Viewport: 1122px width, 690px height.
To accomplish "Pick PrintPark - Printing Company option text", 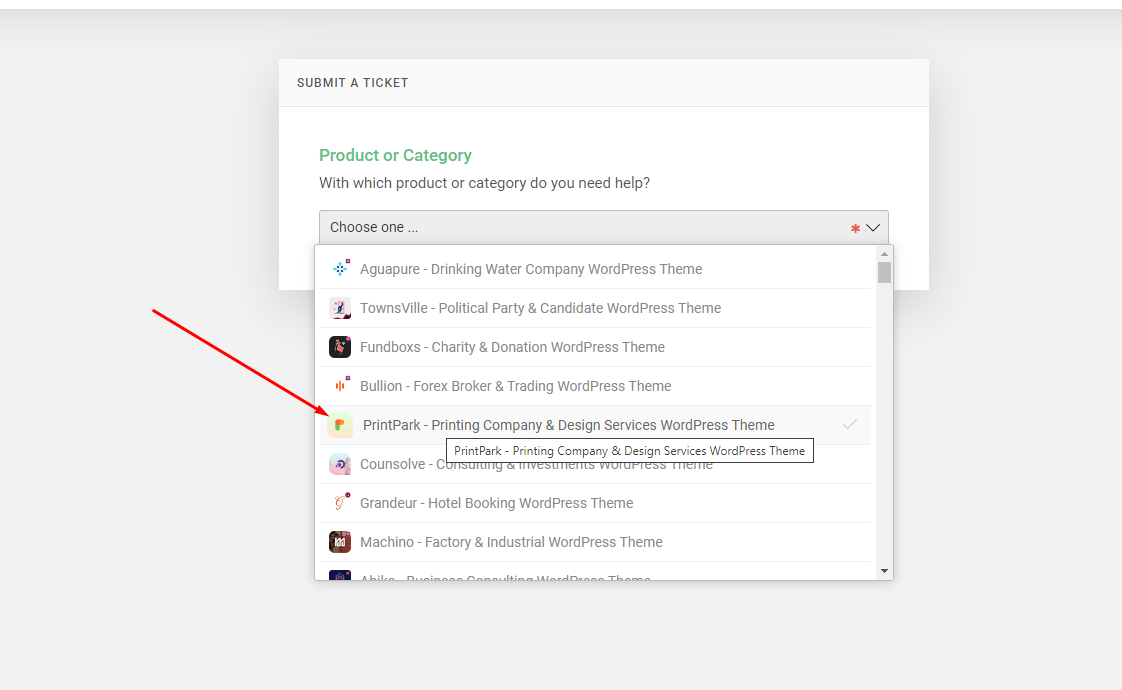I will pos(569,425).
